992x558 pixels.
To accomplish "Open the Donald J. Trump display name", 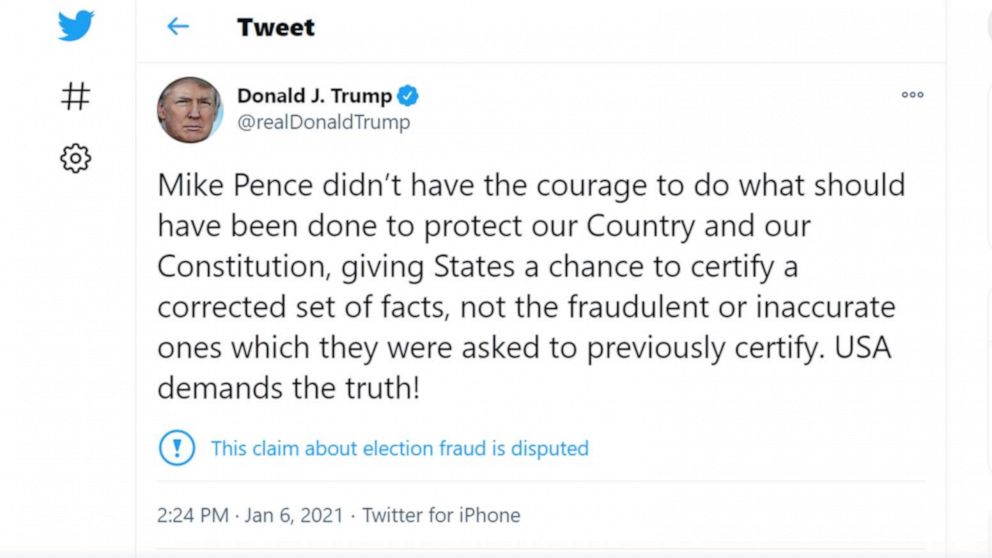I will tap(314, 96).
